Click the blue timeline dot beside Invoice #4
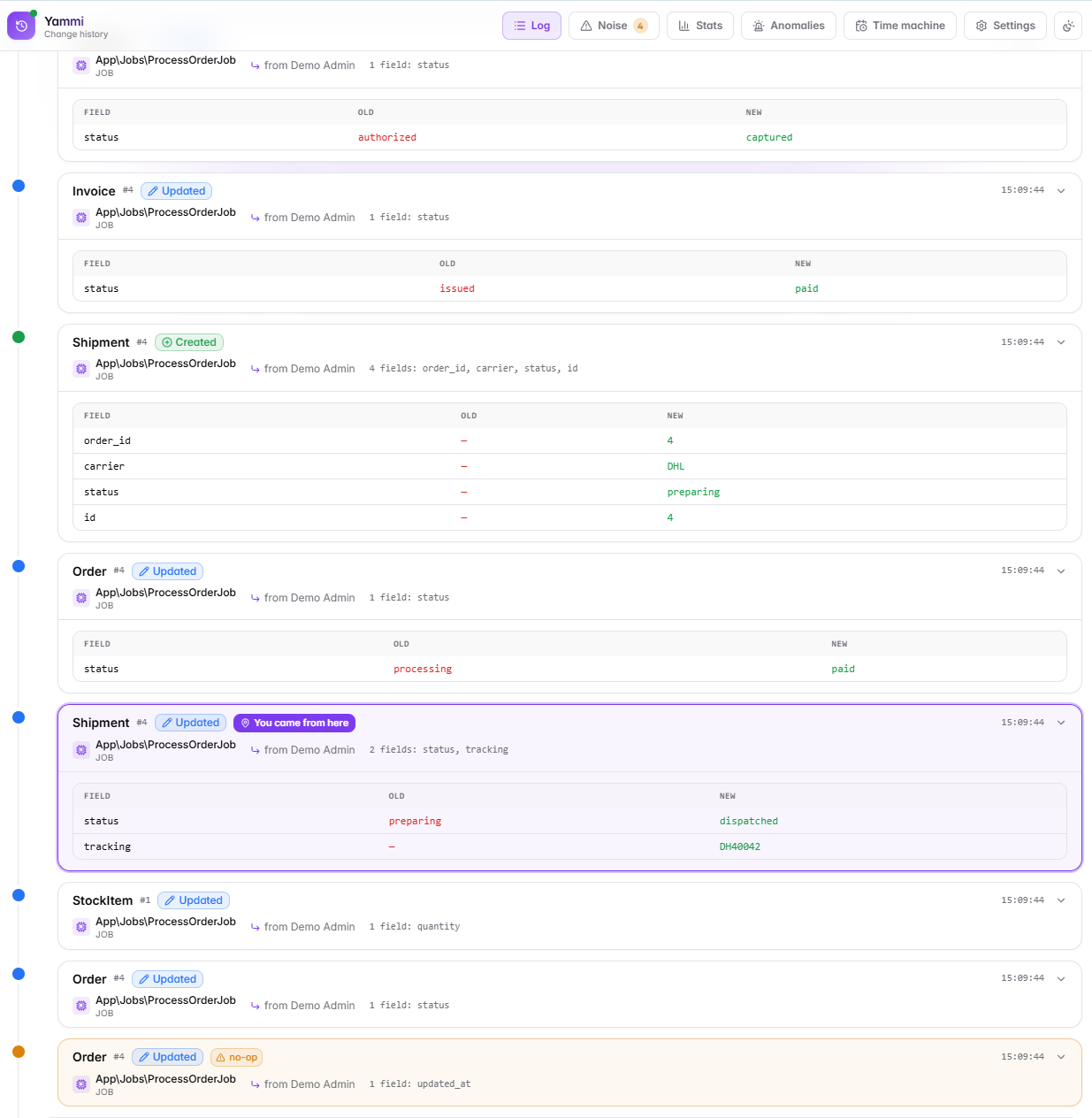Viewport: 1092px width, 1118px height. (19, 186)
